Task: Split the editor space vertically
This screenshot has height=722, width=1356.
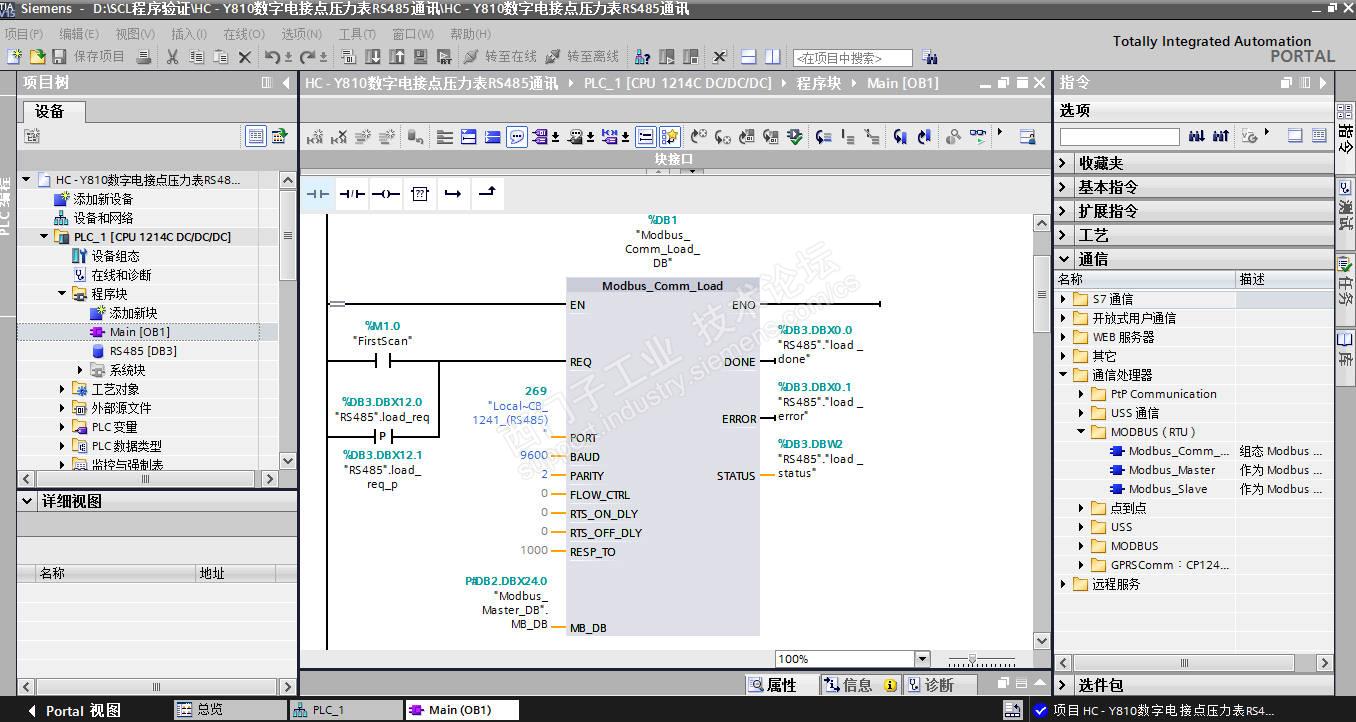Action: pos(772,57)
